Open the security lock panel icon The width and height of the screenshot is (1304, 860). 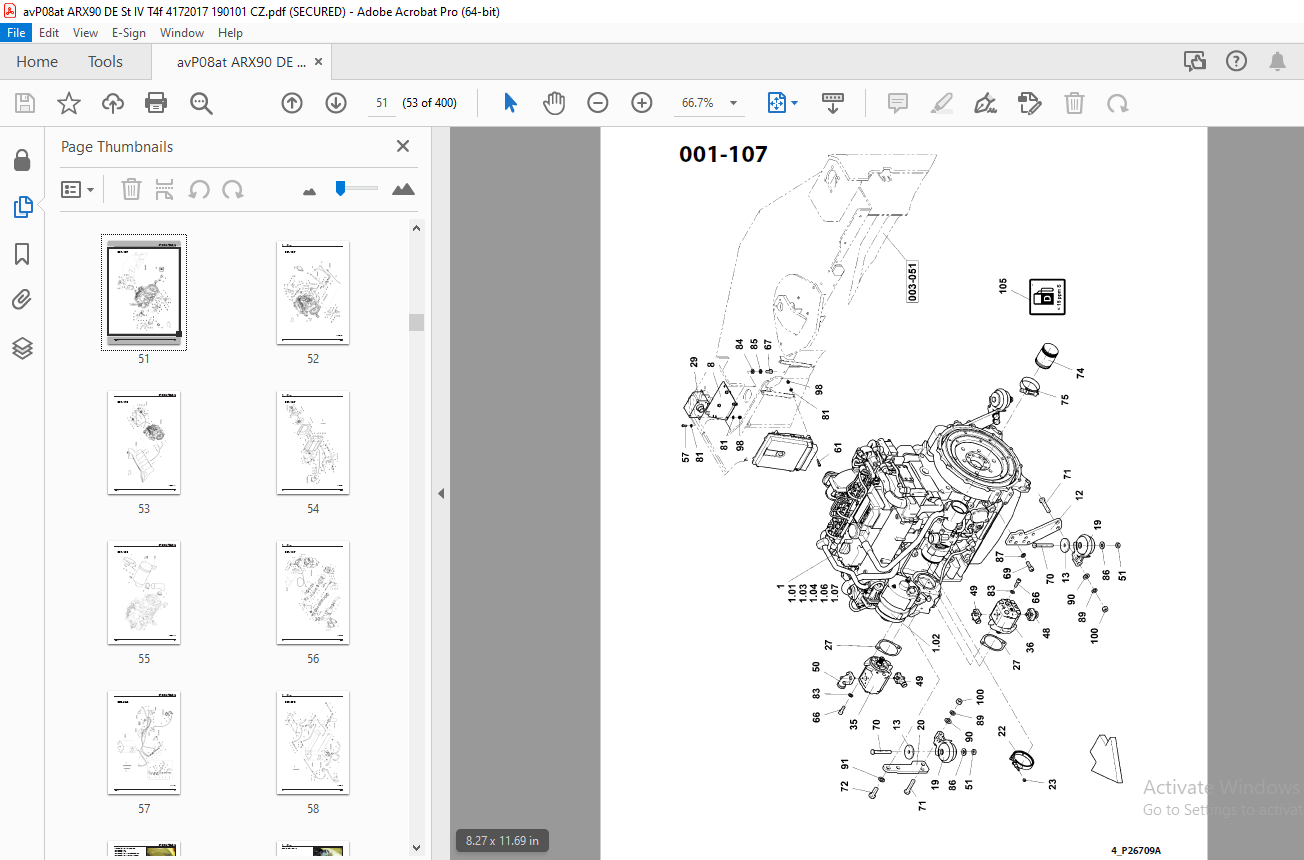point(22,160)
